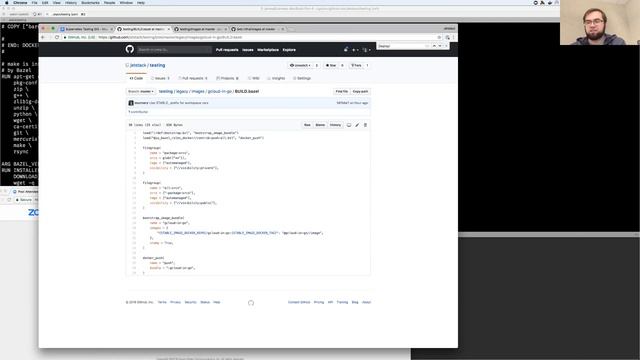Open the Chrome File menu
Image resolution: width=640 pixels, height=360 pixels.
pyautogui.click(x=34, y=2)
